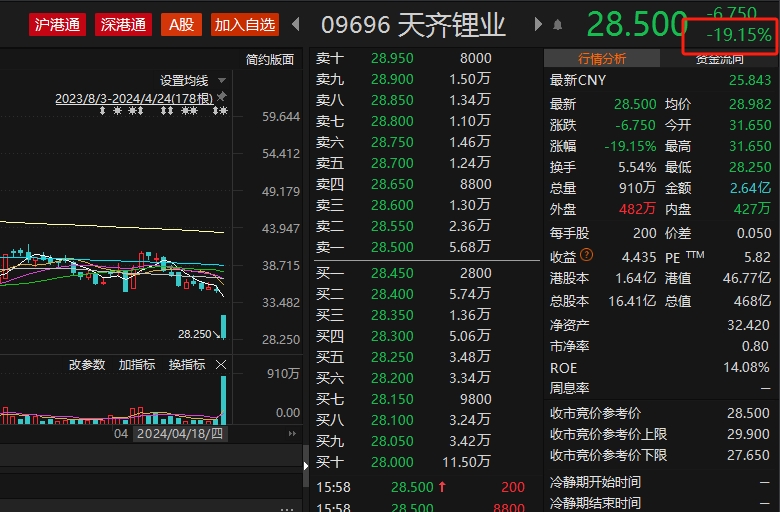Click the stock title 09696 天齐锂业
The height and width of the screenshot is (512, 780).
(413, 25)
